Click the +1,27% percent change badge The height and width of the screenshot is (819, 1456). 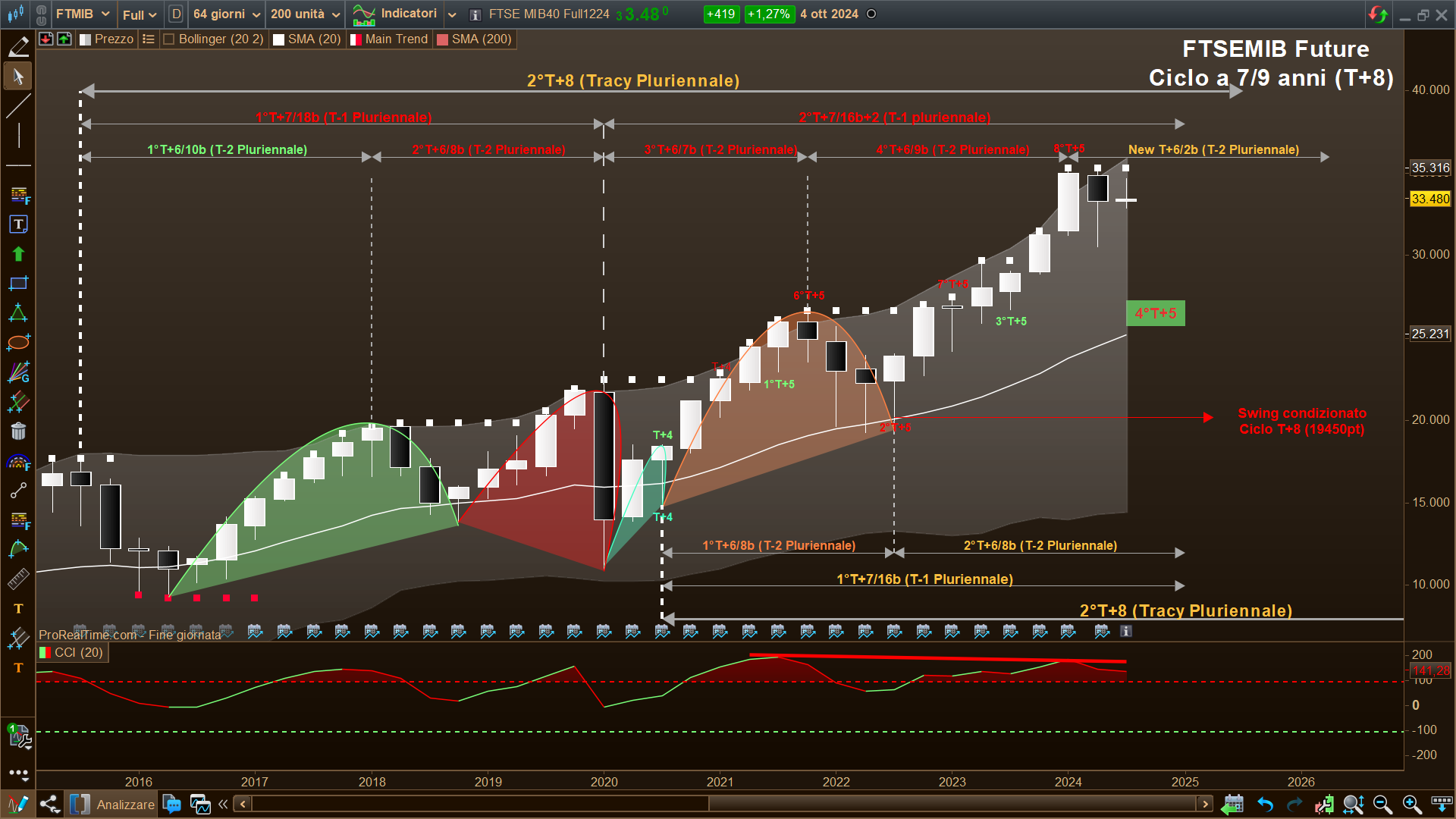769,14
